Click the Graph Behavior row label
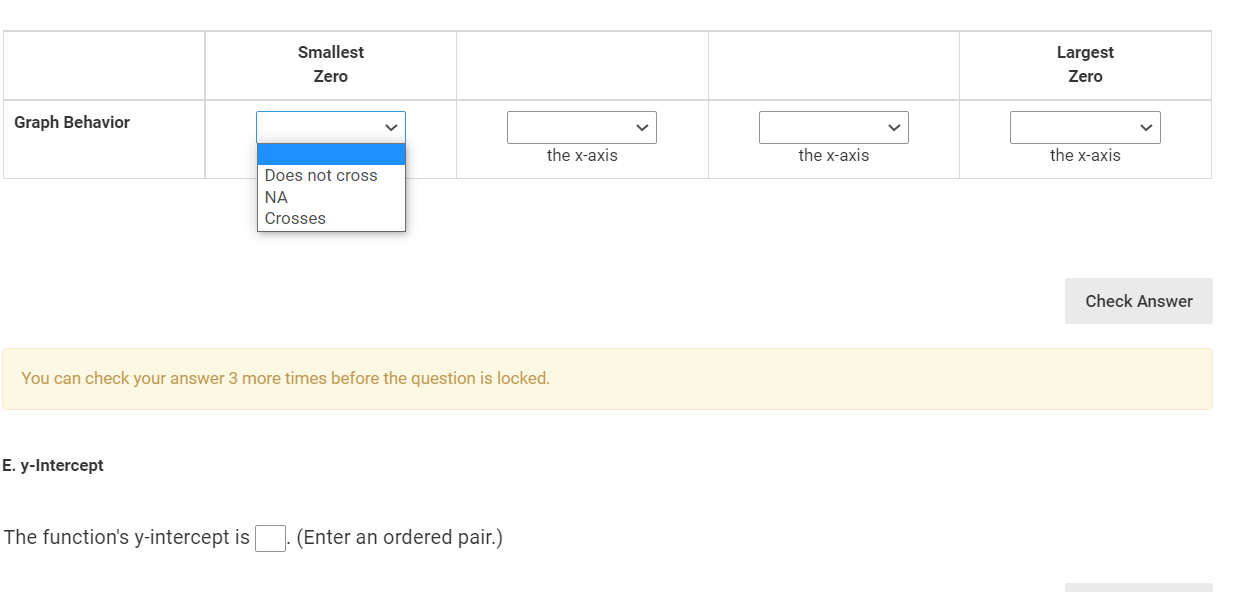The height and width of the screenshot is (592, 1236). pos(71,122)
